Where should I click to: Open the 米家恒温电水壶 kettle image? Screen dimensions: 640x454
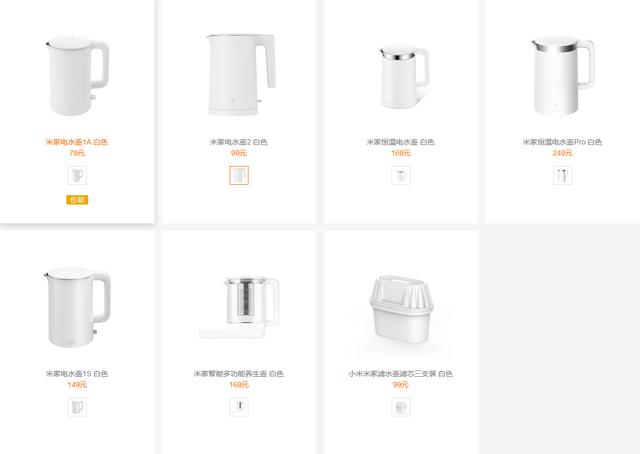(x=404, y=78)
